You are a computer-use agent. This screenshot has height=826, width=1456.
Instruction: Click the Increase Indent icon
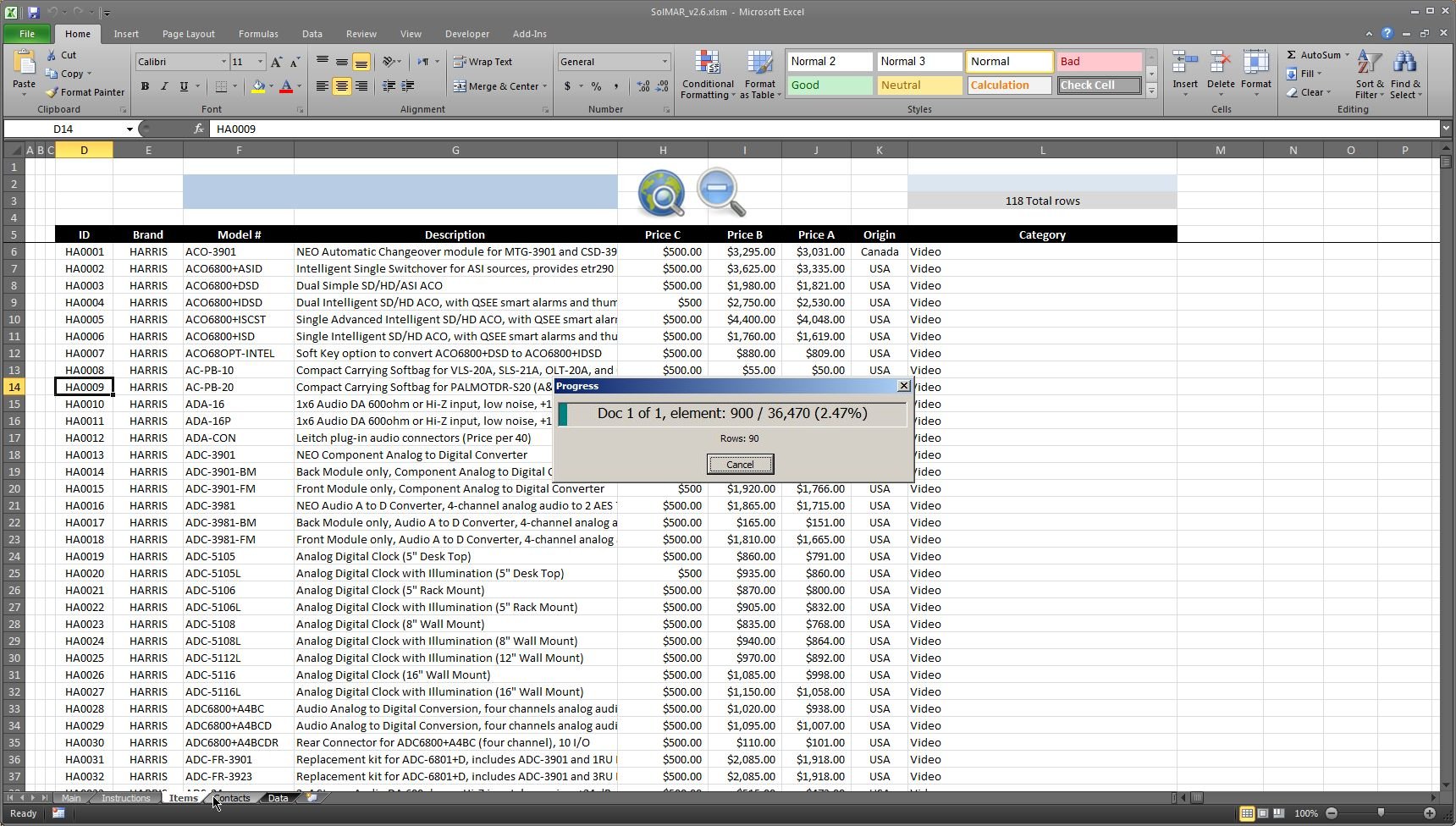click(408, 86)
